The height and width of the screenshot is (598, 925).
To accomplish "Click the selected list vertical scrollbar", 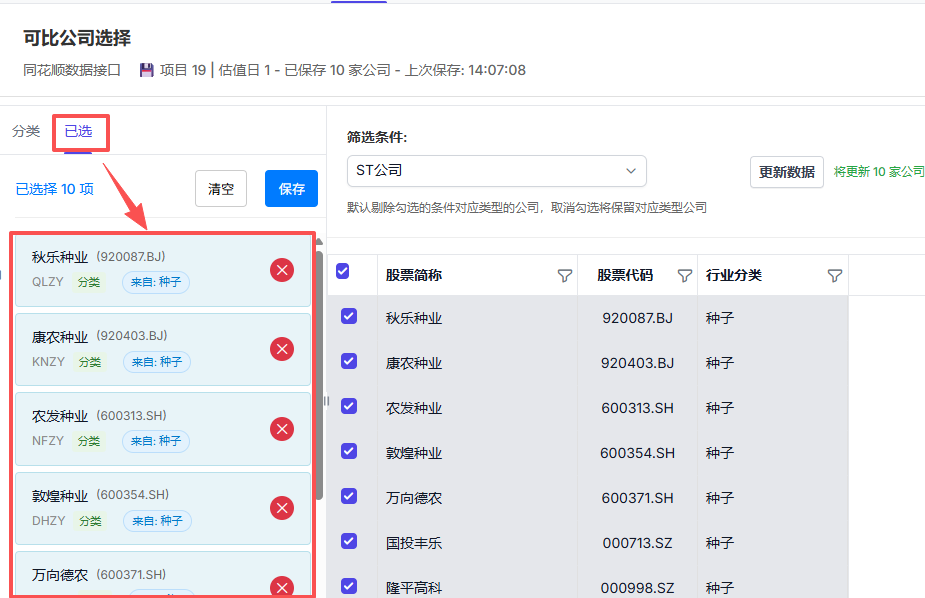I will (x=319, y=375).
